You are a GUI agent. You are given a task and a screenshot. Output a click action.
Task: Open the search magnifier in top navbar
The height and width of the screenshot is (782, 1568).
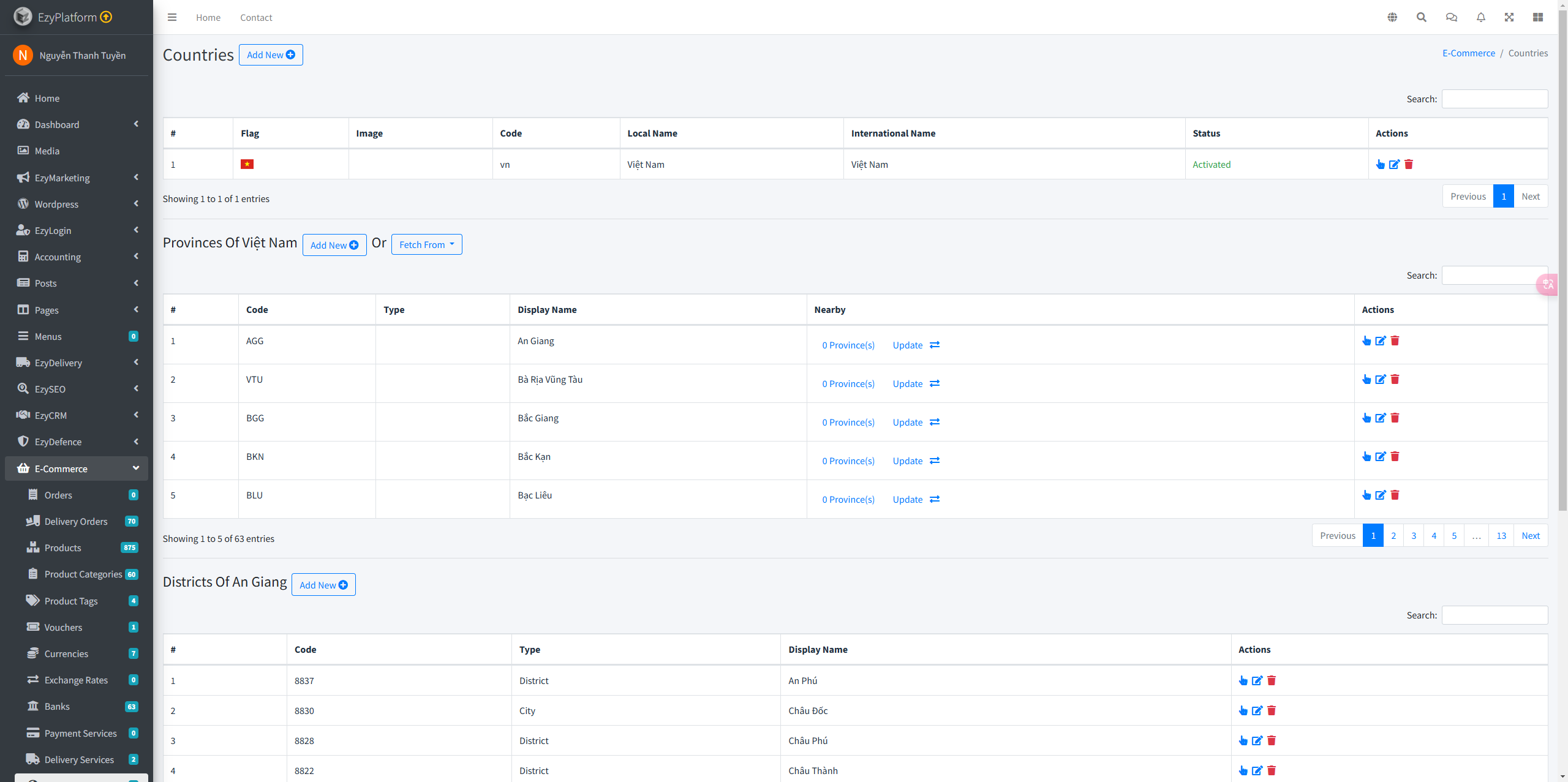(x=1422, y=17)
